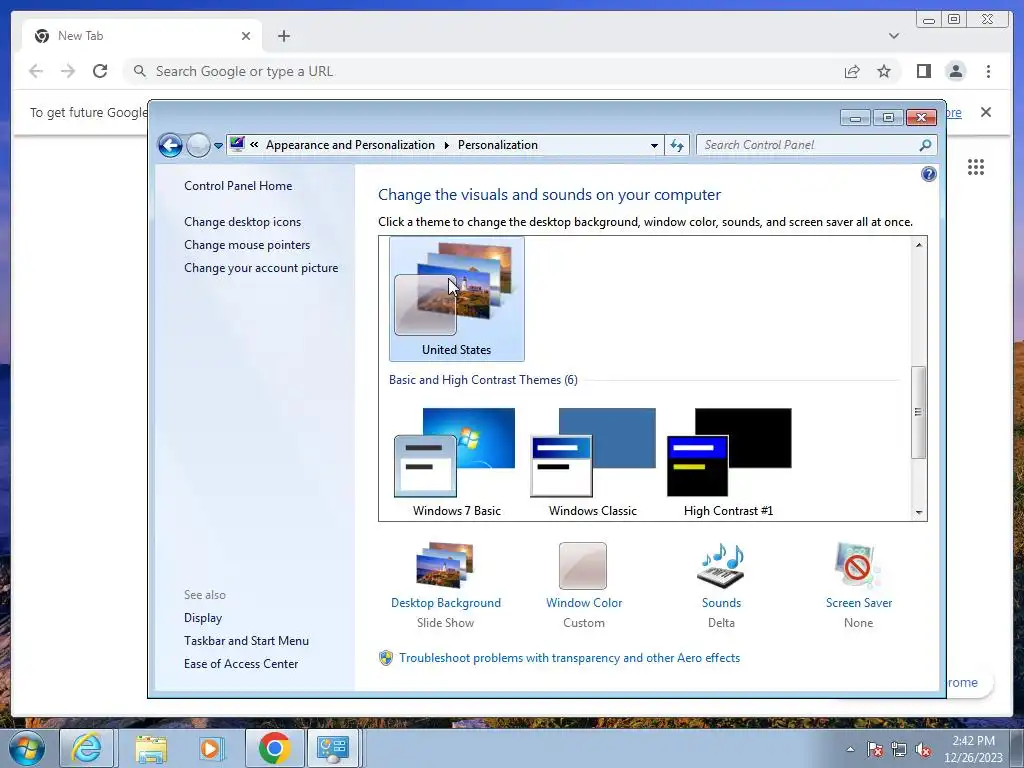Viewport: 1024px width, 768px height.
Task: Click Appearance and Personalization breadcrumb
Action: (x=350, y=145)
